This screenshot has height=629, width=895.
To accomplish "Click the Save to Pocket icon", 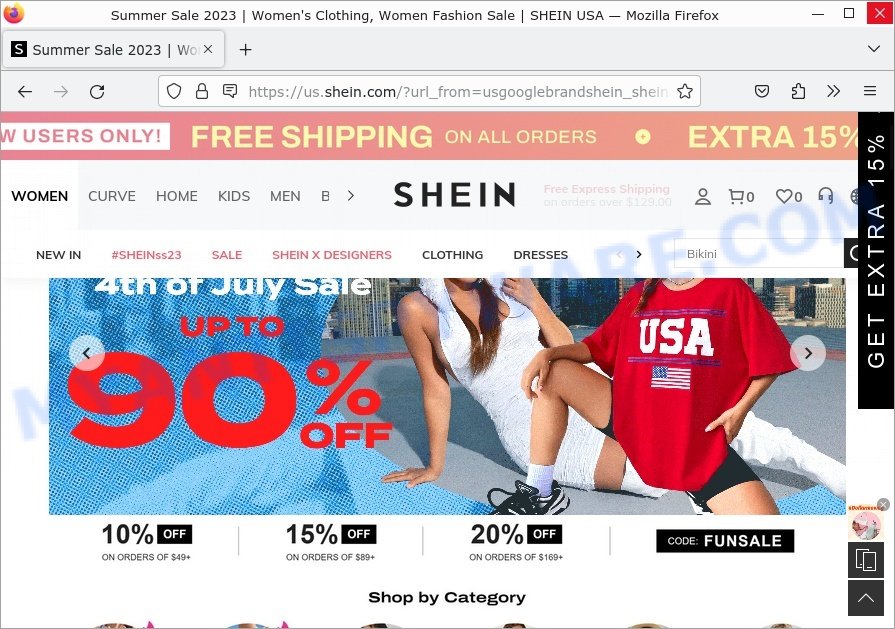I will [x=762, y=91].
